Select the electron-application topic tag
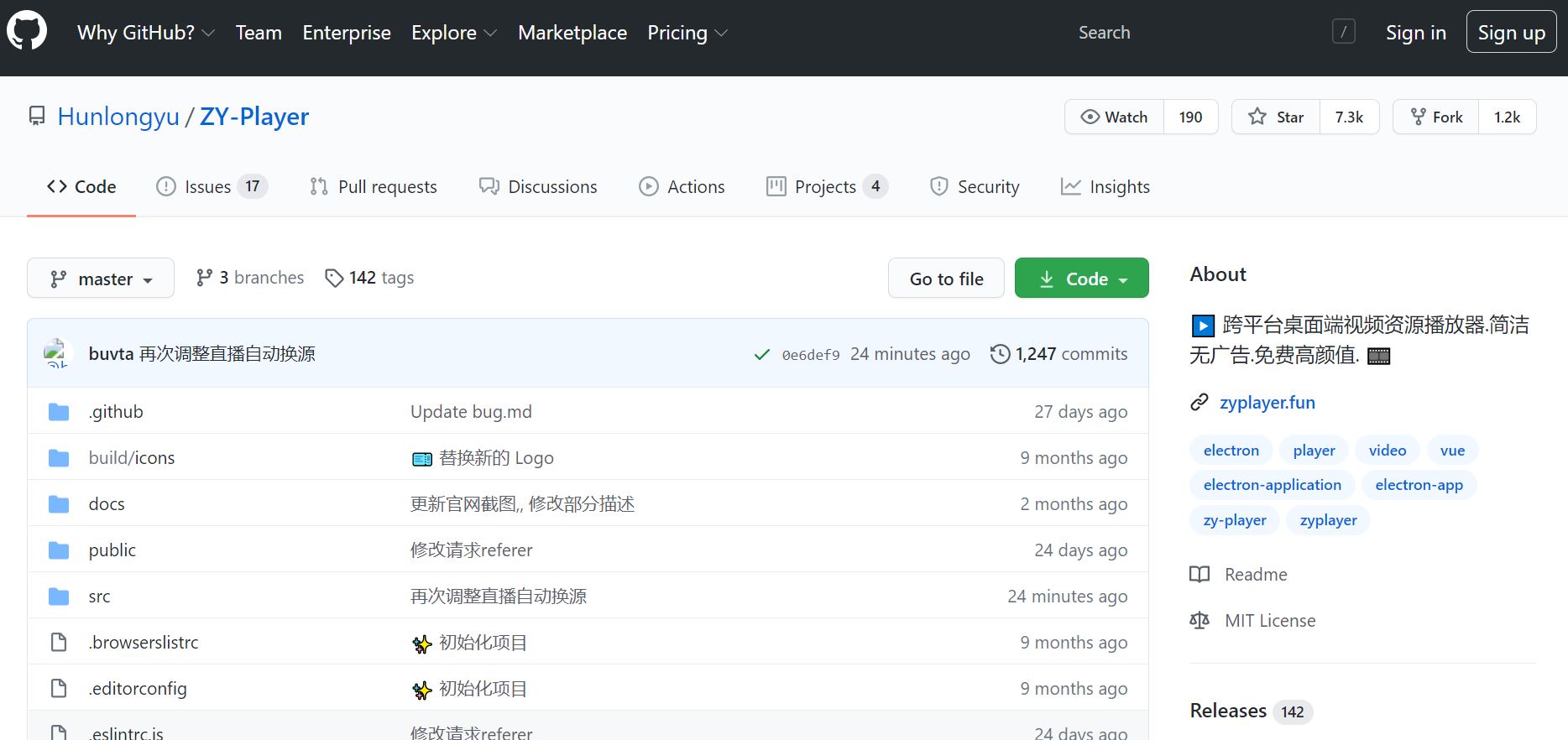 coord(1273,485)
